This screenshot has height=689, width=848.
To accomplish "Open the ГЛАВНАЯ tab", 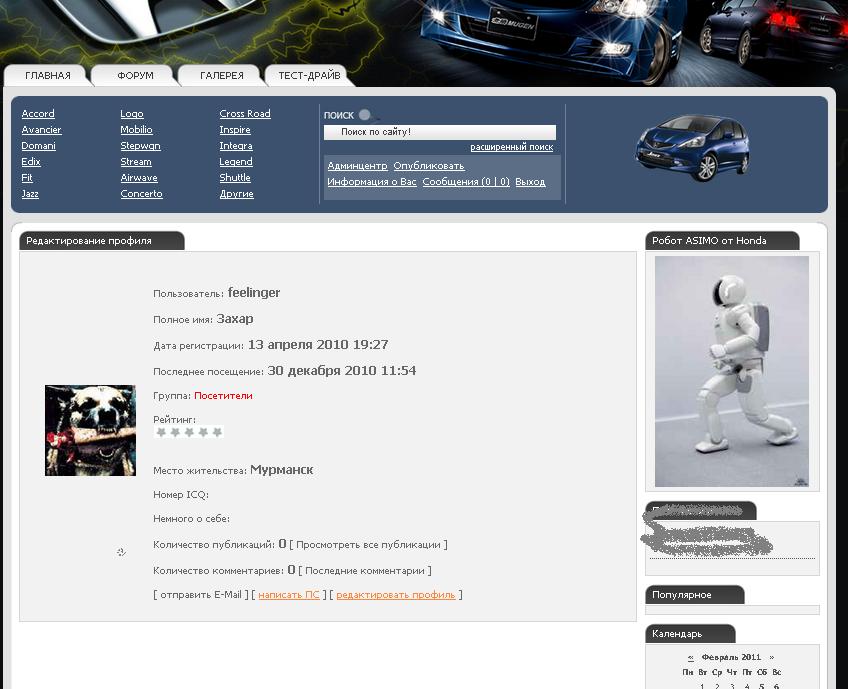I will coord(48,76).
